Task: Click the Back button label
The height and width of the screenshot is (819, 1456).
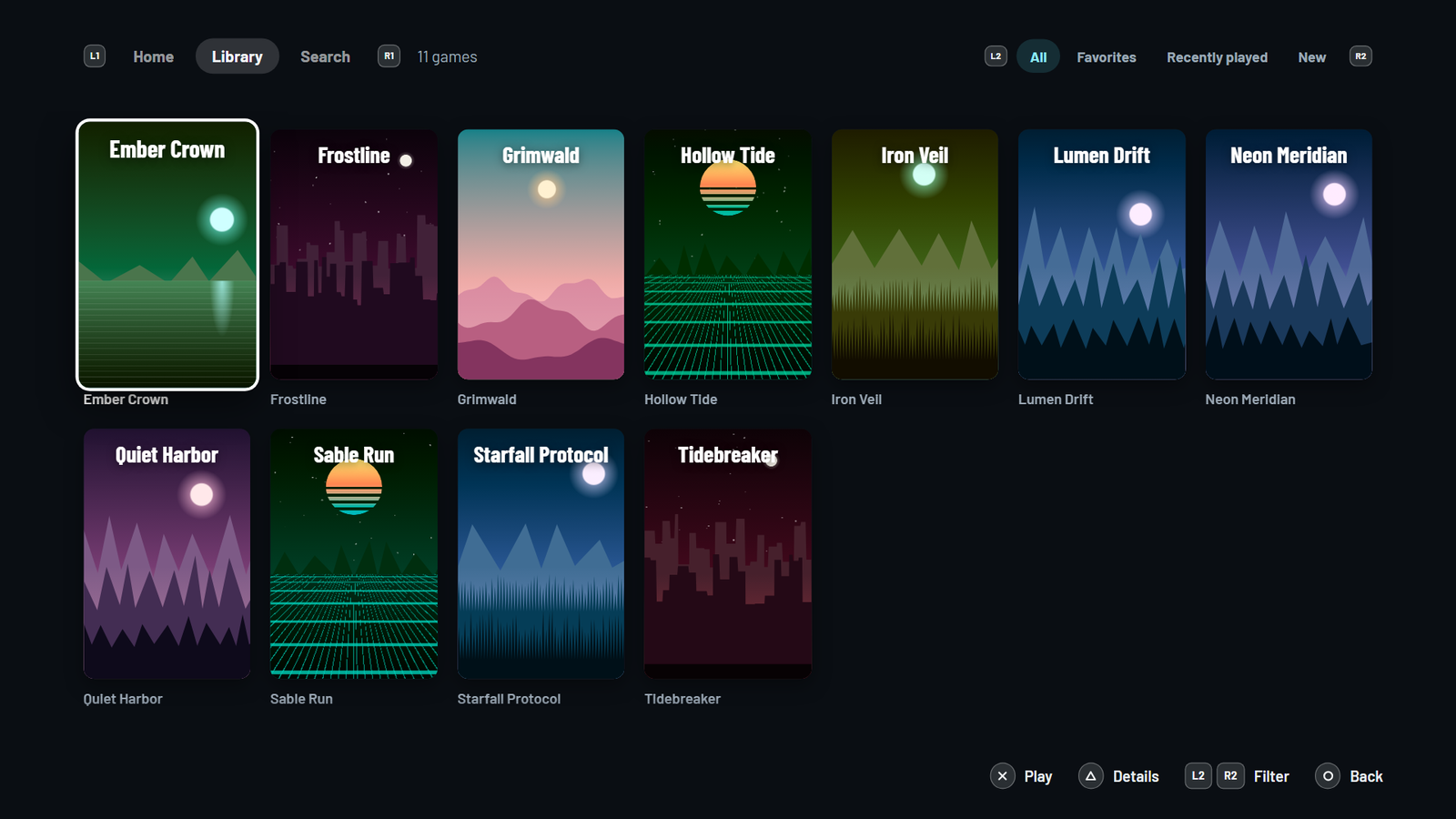Action: pos(1366,776)
